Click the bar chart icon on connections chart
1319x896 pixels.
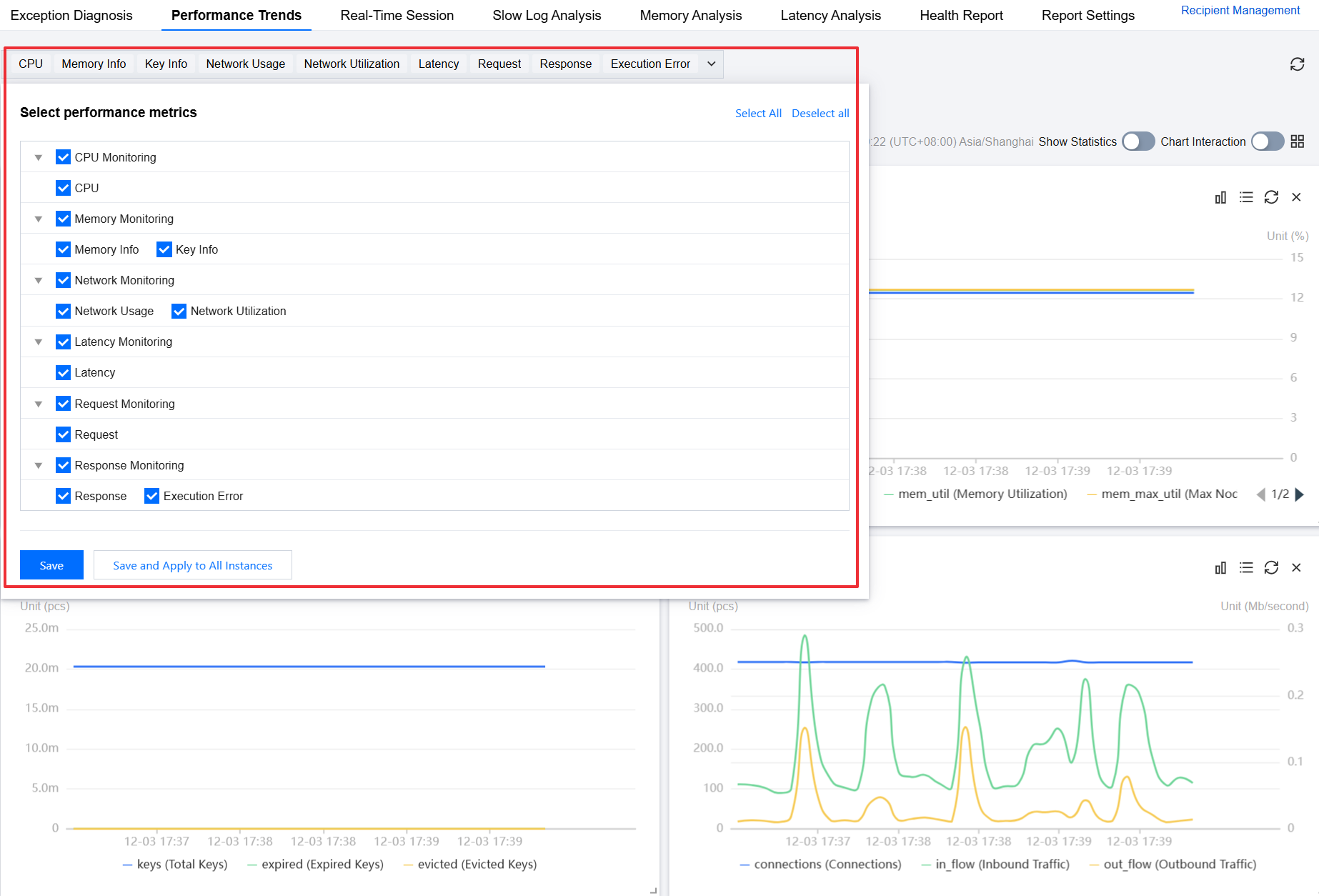pyautogui.click(x=1220, y=567)
